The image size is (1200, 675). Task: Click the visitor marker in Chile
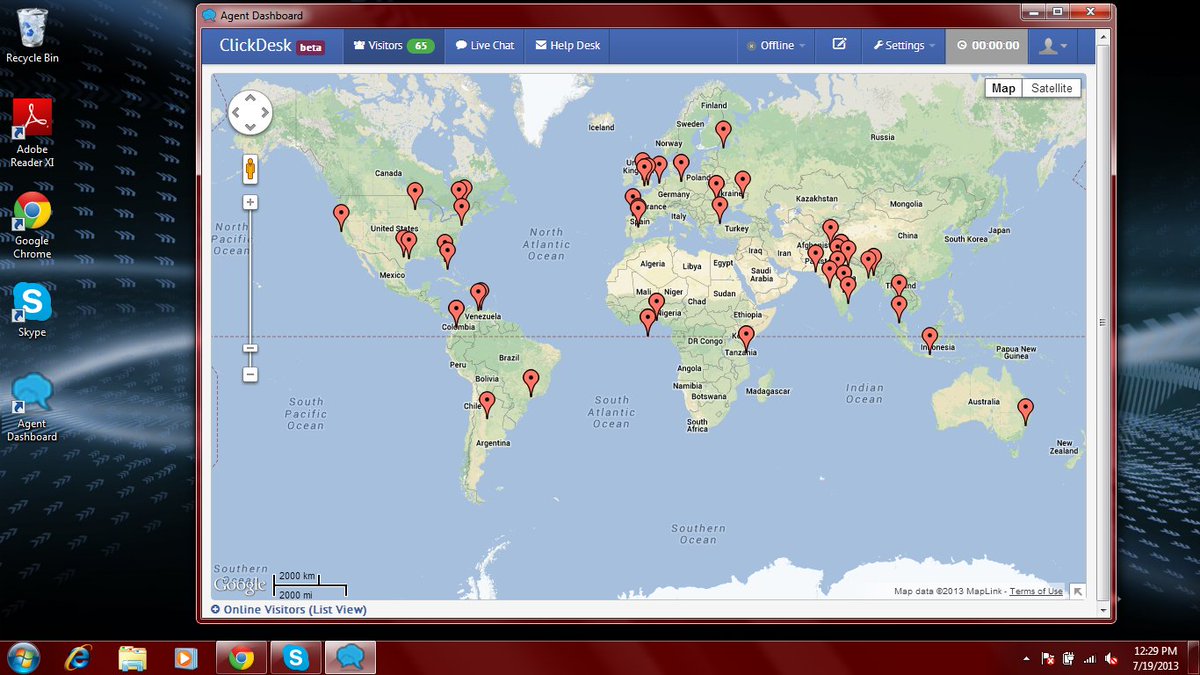(487, 404)
